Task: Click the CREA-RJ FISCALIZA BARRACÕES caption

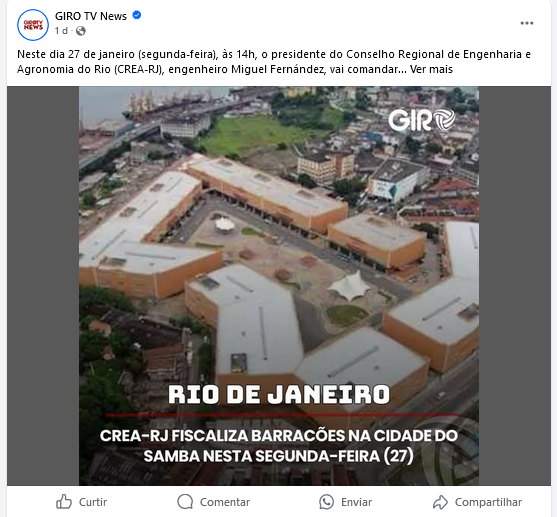Action: point(279,446)
